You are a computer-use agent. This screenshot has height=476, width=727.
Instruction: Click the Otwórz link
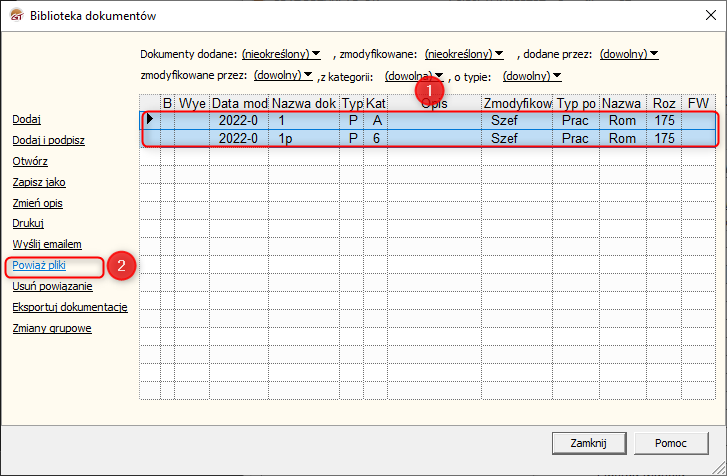(x=30, y=161)
